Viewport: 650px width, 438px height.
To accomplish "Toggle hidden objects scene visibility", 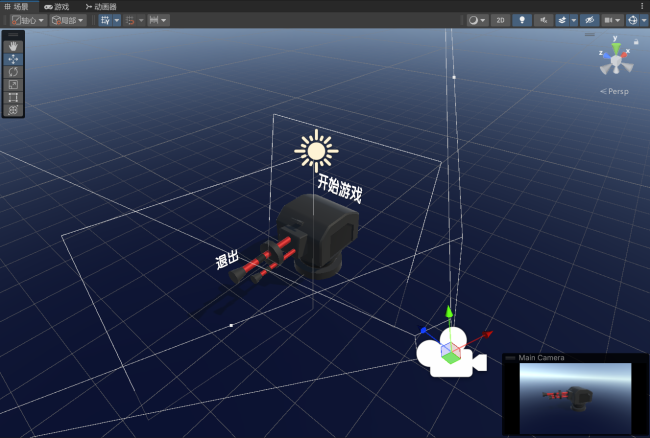I will pos(590,20).
